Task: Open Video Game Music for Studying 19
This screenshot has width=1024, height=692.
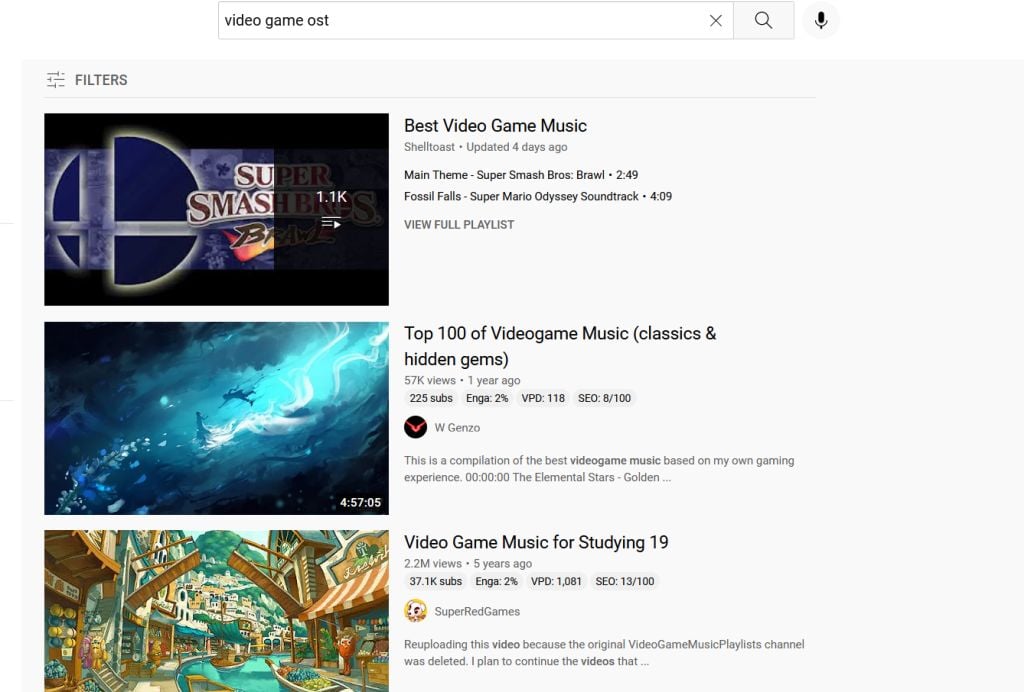Action: click(536, 543)
